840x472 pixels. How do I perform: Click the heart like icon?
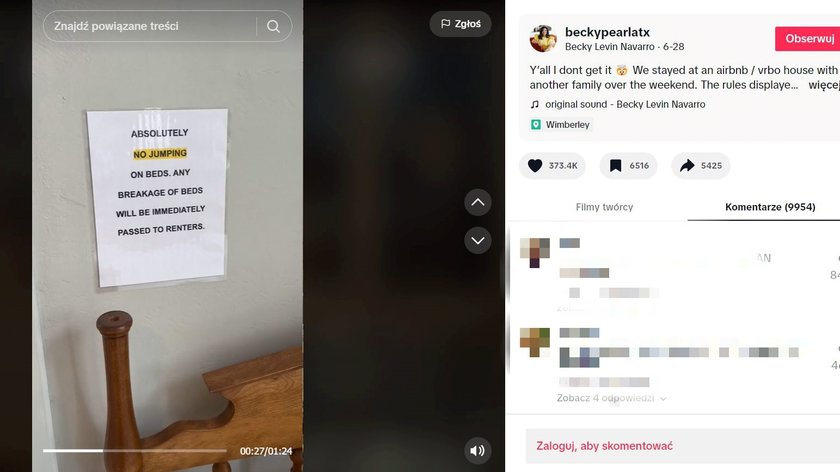(x=535, y=166)
